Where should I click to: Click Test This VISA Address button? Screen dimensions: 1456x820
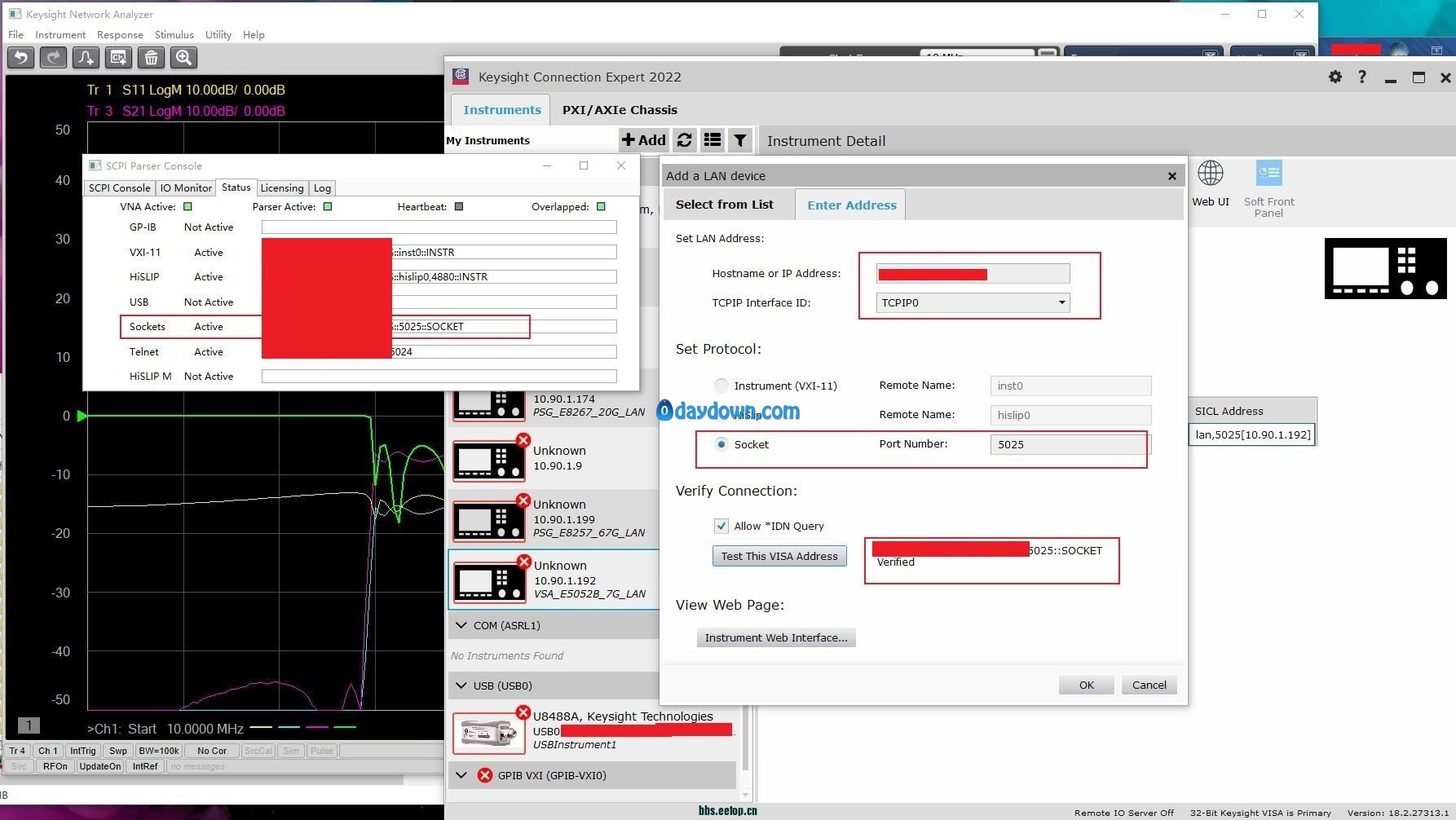point(779,556)
